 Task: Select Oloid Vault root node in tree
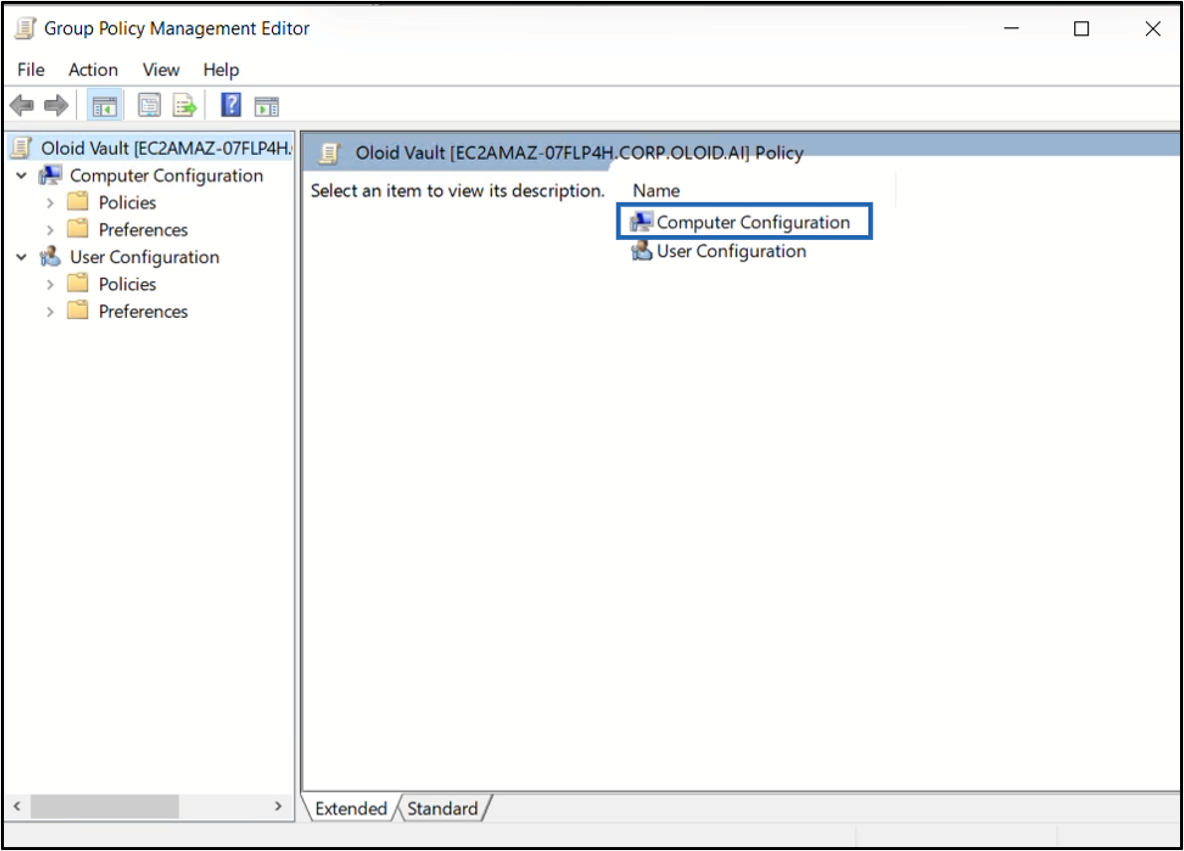click(x=165, y=148)
